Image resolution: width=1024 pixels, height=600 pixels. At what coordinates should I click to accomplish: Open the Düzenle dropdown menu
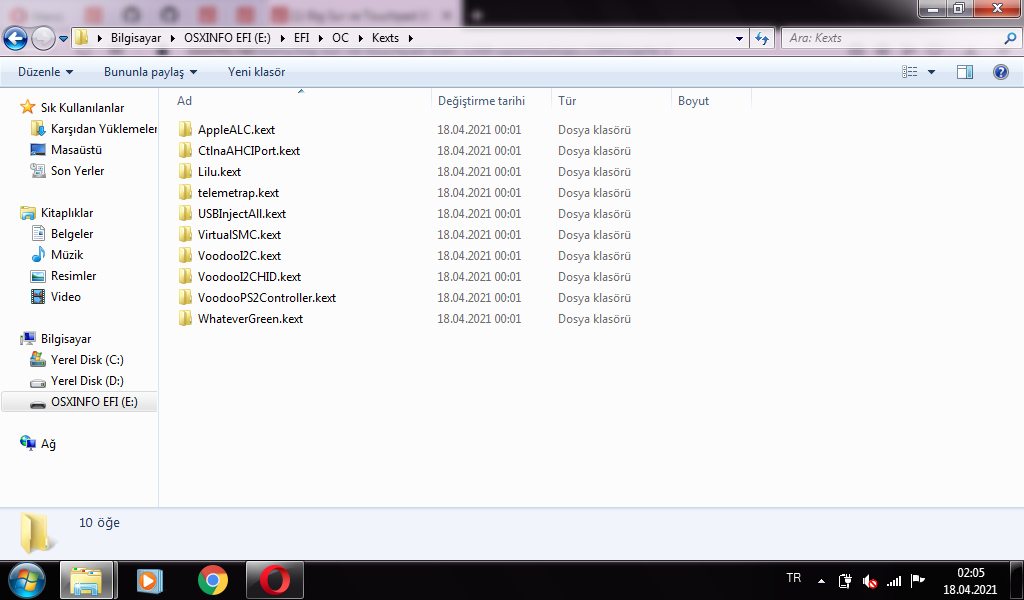point(45,72)
